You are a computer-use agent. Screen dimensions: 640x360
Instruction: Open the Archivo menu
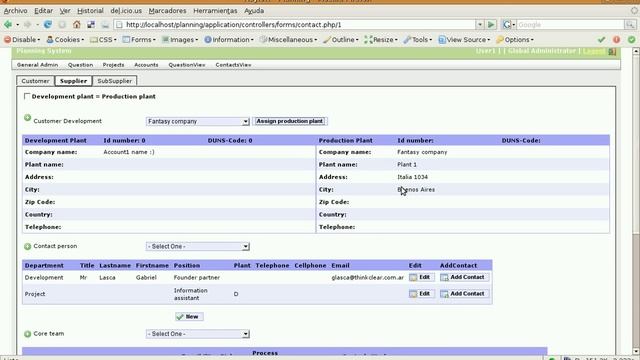click(16, 11)
